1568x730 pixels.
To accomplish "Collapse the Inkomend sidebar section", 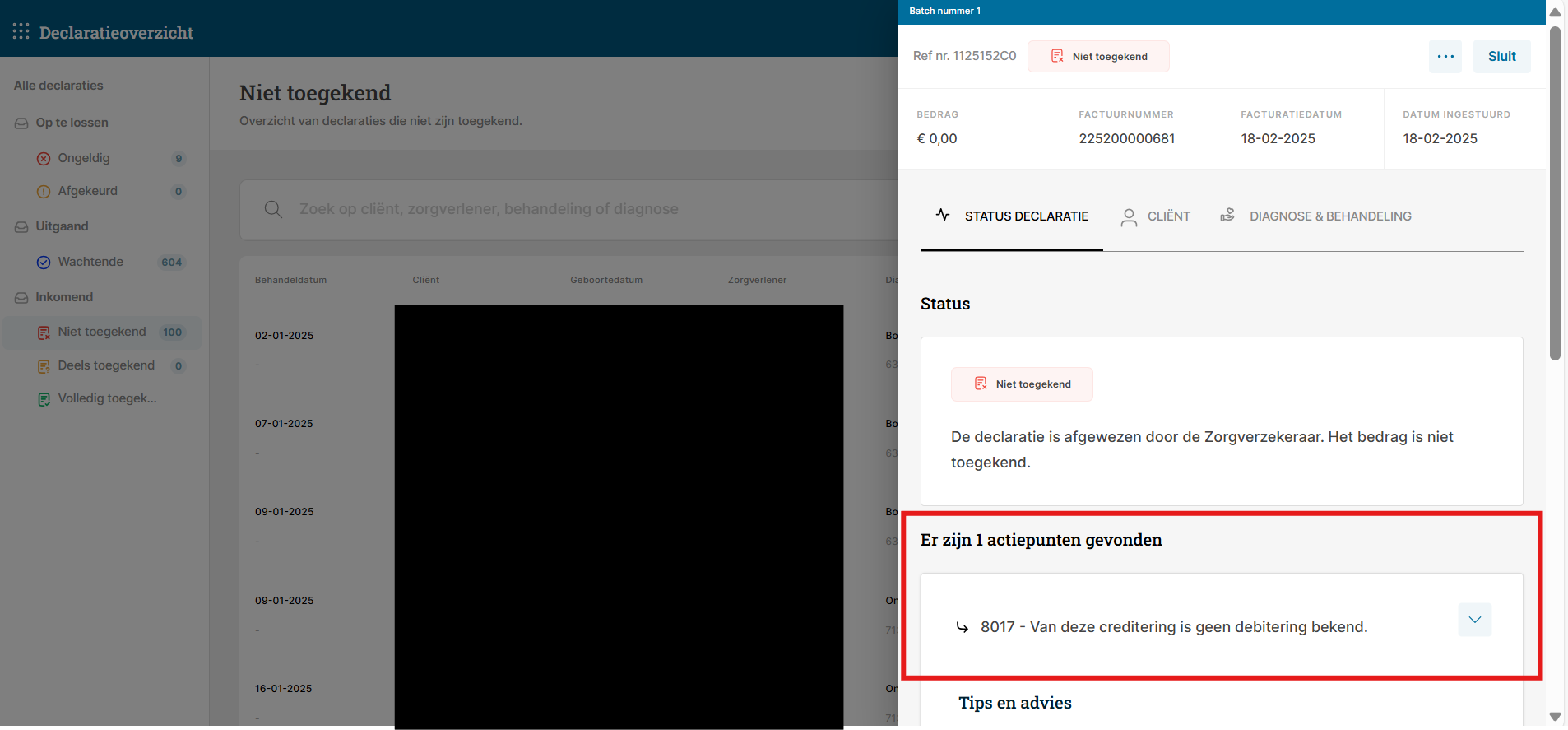I will [x=63, y=297].
